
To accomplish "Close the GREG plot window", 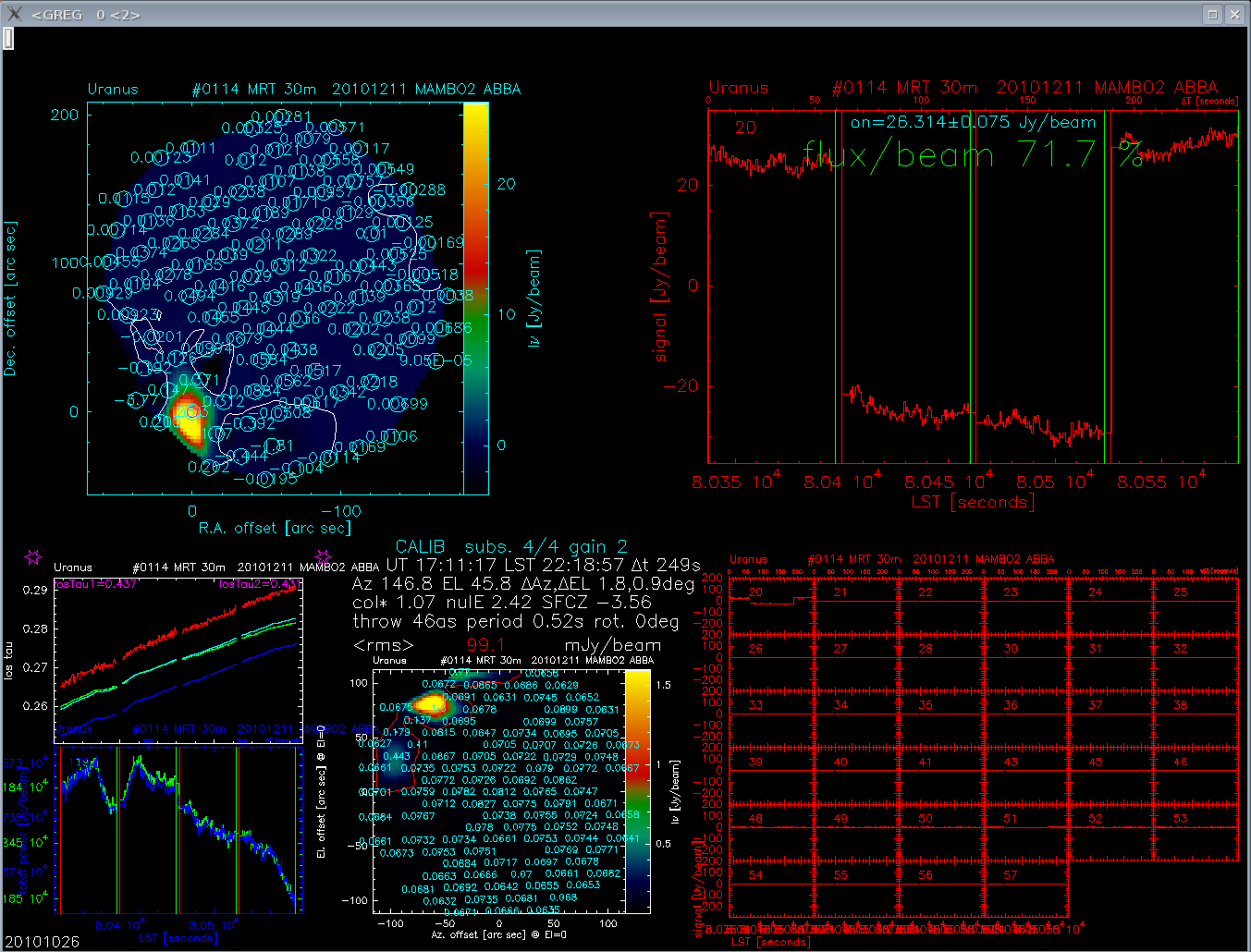I will tap(1234, 14).
